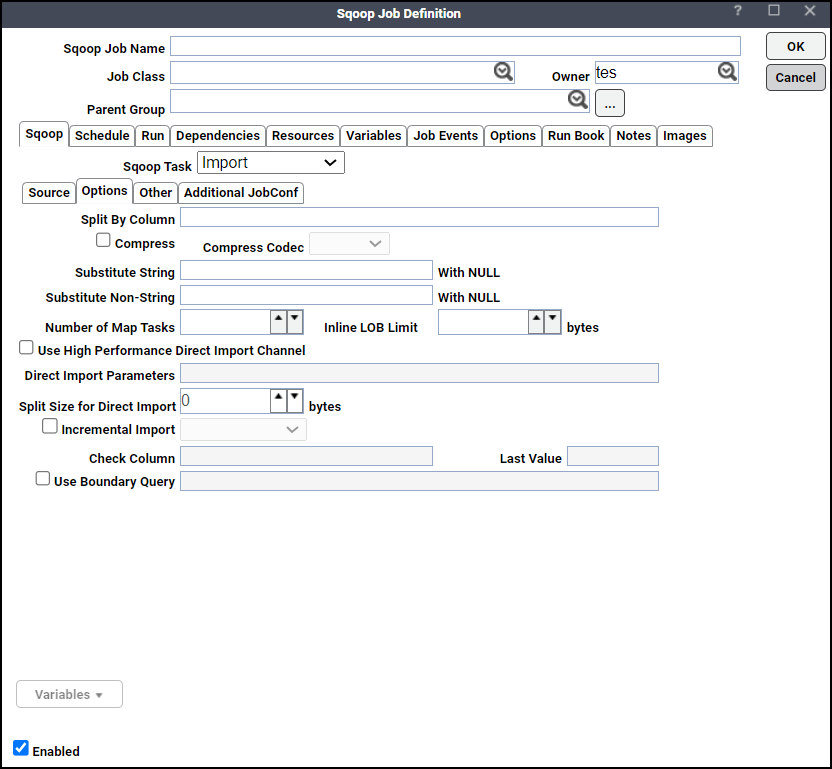Focus the Substitute String field
The image size is (832, 769).
click(x=306, y=270)
